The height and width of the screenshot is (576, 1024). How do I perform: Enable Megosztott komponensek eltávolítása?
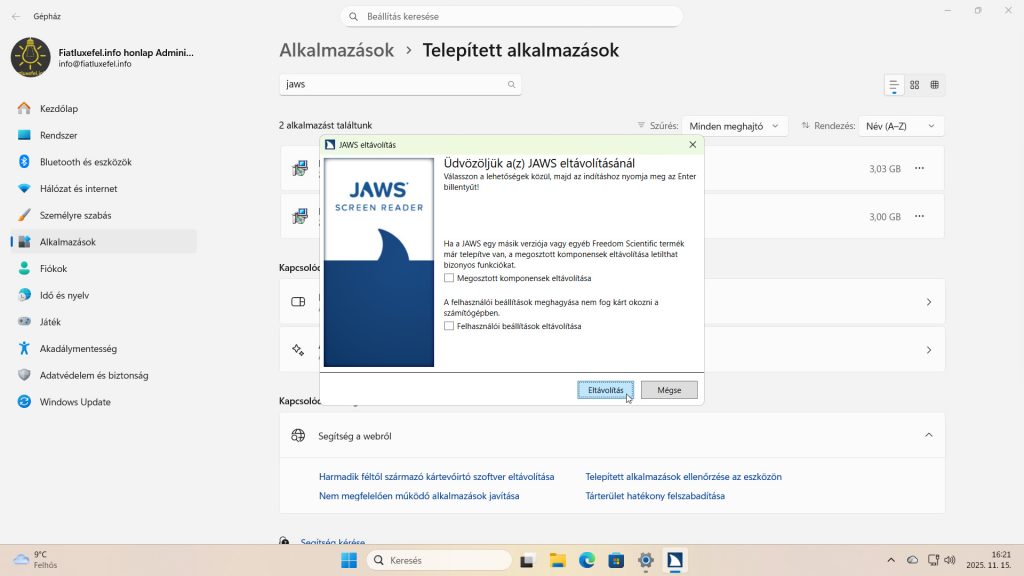coord(449,278)
